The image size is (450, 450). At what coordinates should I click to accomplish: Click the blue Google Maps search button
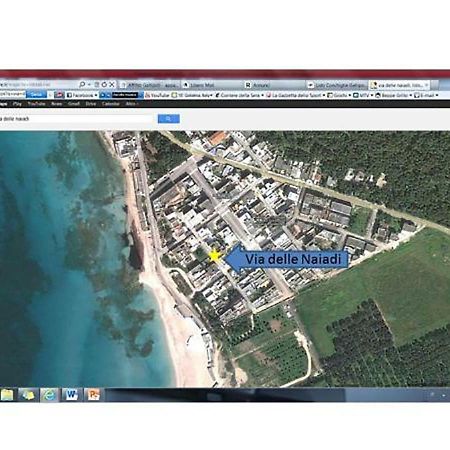pos(168,119)
